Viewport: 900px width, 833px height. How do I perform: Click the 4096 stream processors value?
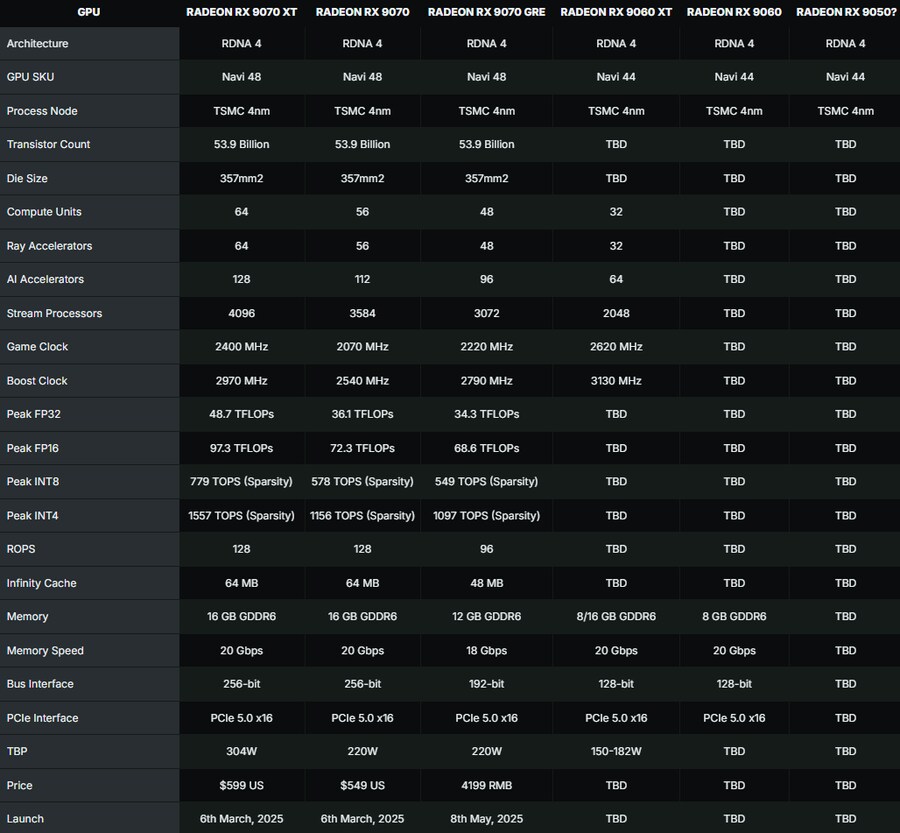point(241,313)
